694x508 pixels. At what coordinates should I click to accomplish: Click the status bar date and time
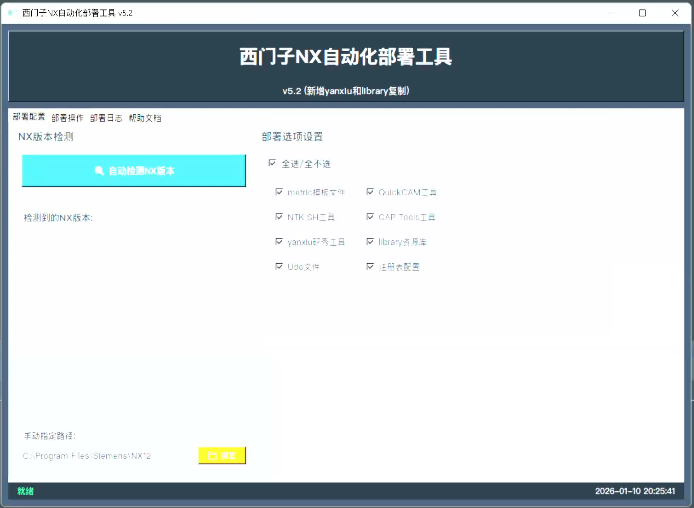(635, 491)
